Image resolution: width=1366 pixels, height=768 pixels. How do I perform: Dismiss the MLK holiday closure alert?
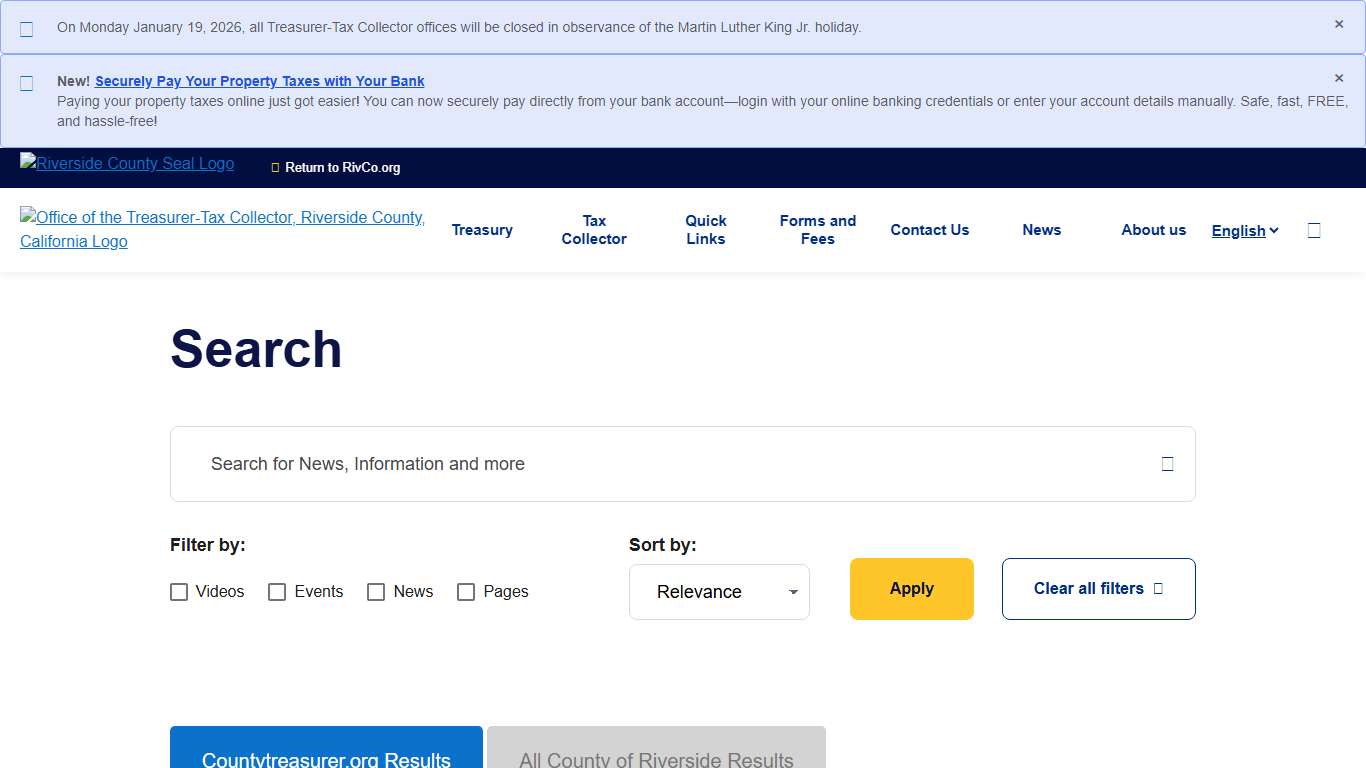(1339, 25)
